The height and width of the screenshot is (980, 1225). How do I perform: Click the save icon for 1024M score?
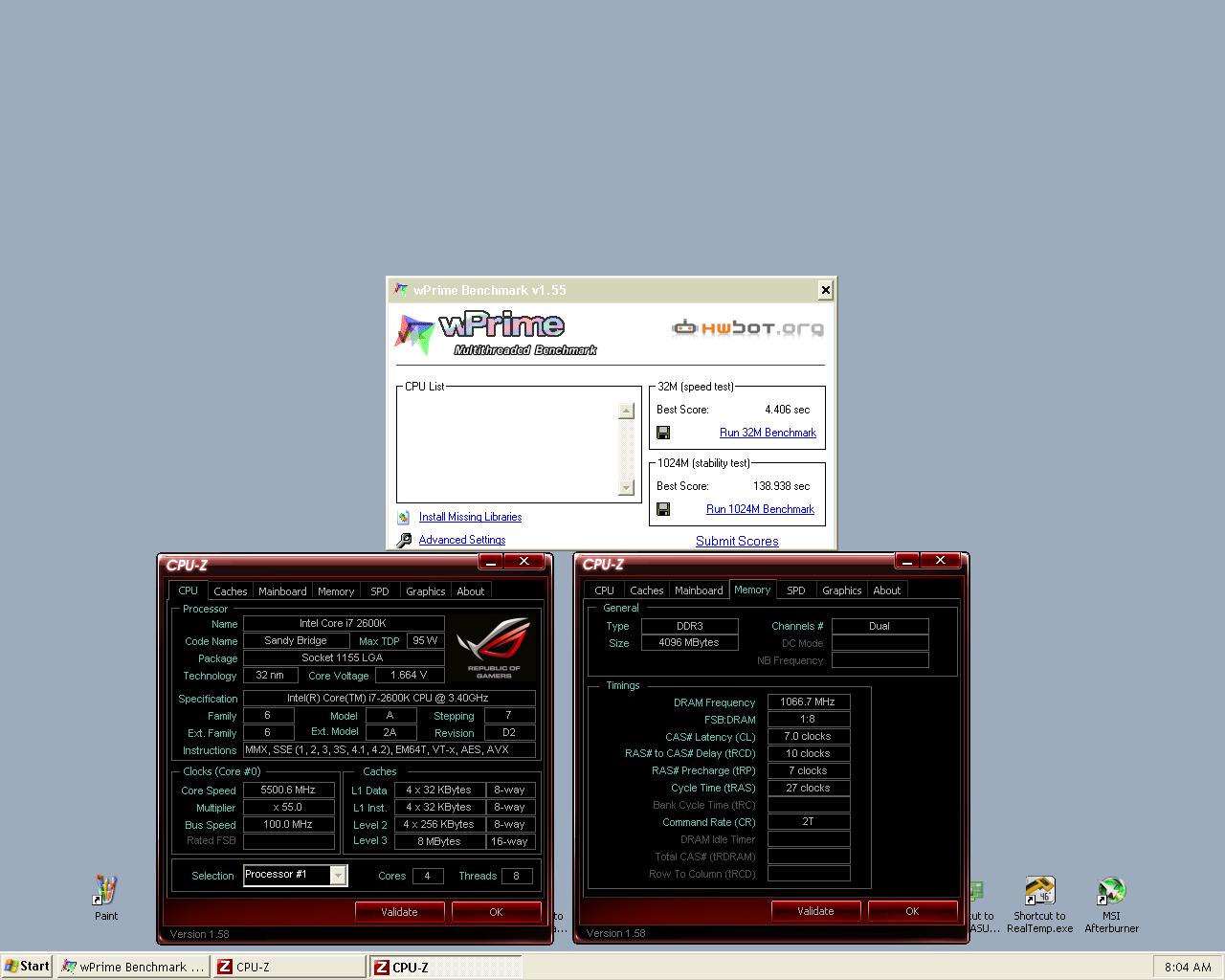click(x=663, y=509)
